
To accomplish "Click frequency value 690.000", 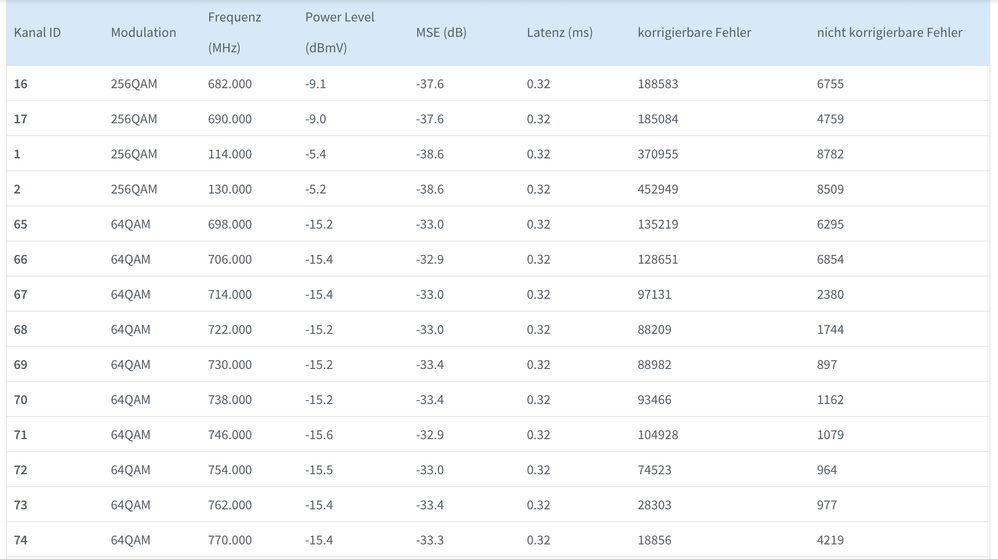I will 230,119.
